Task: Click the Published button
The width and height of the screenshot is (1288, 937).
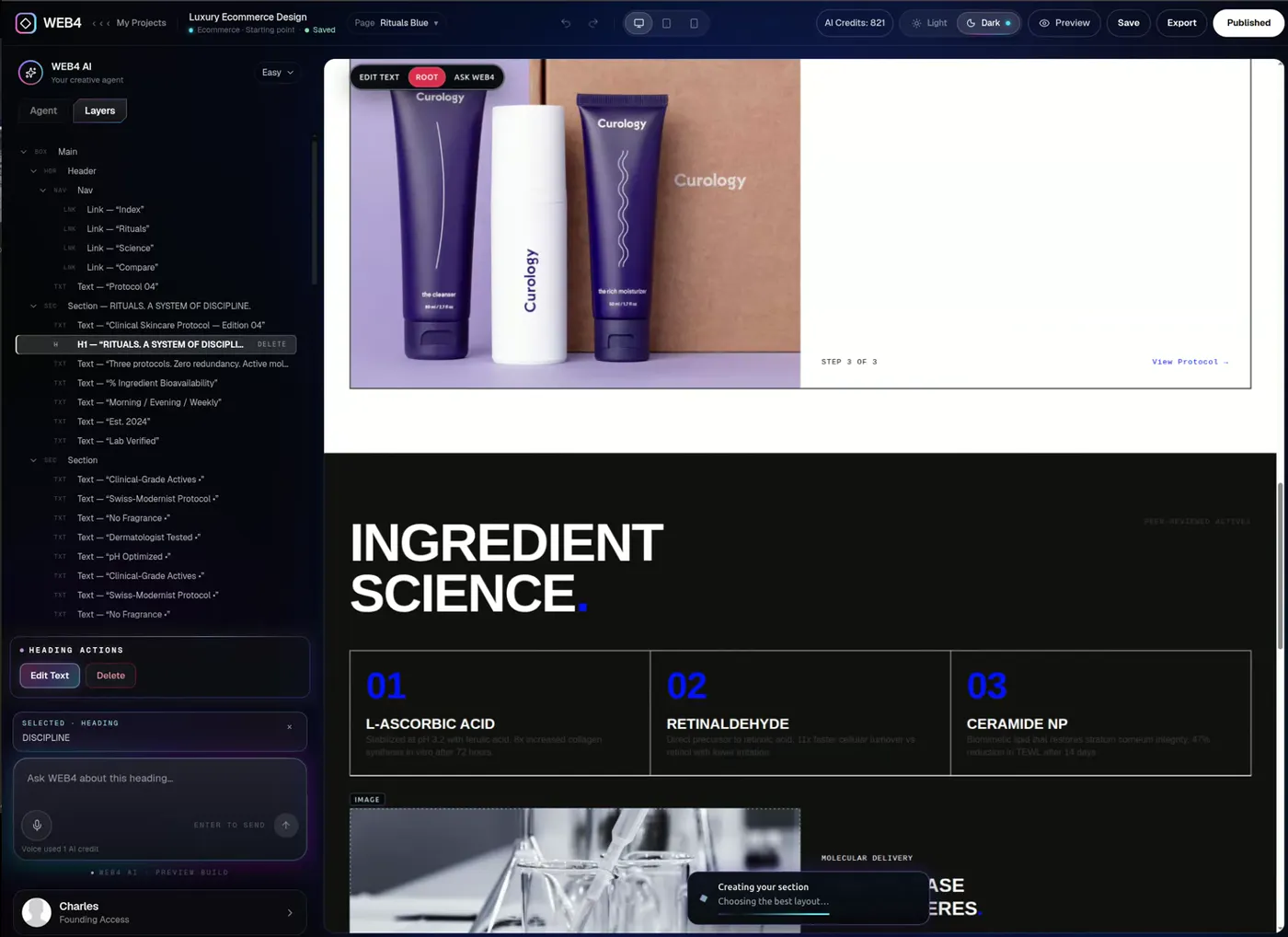Action: pos(1248,23)
